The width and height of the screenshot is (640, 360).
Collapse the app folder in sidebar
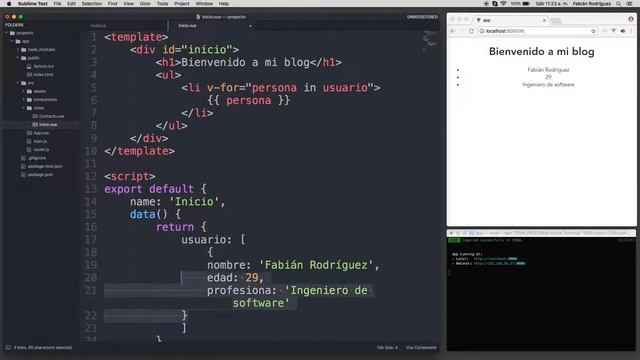click(13, 41)
